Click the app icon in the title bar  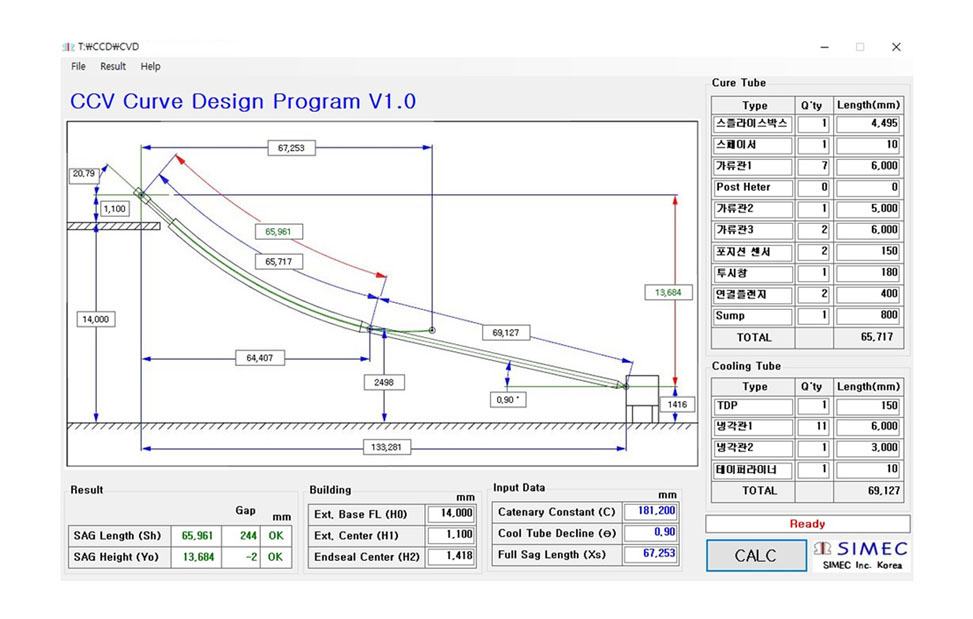coord(69,46)
